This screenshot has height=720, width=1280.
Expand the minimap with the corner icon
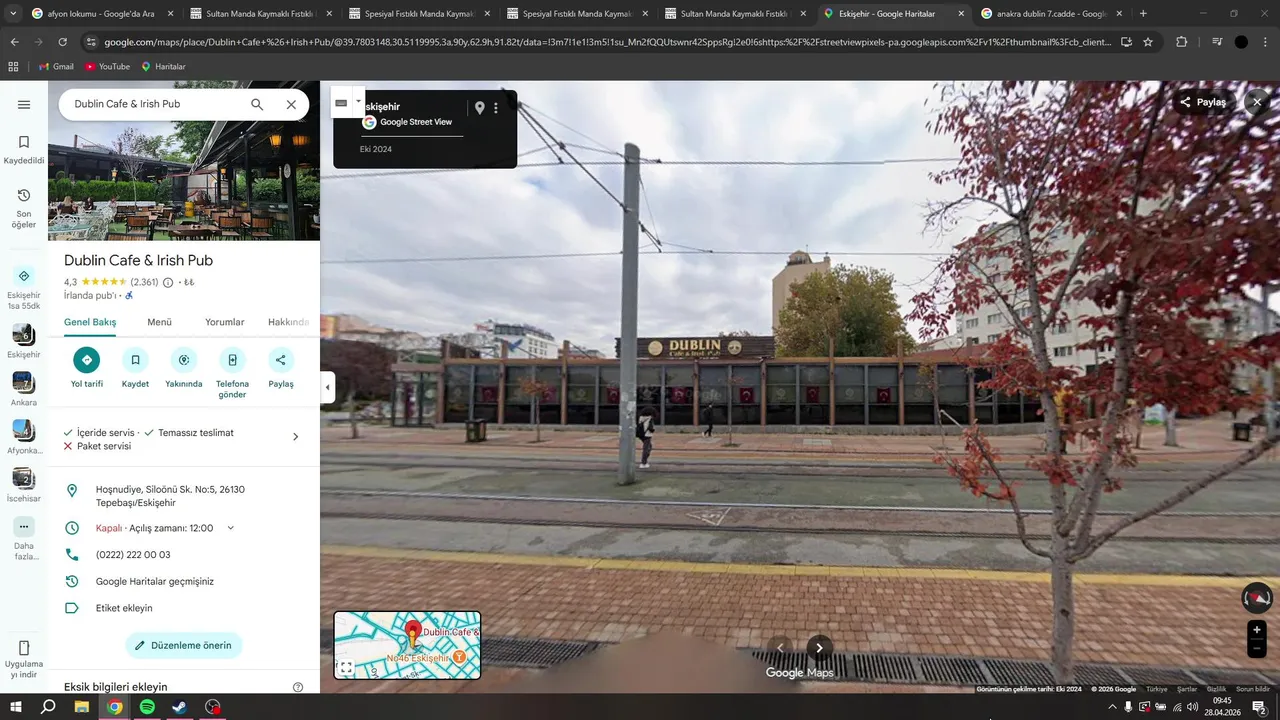coord(345,668)
